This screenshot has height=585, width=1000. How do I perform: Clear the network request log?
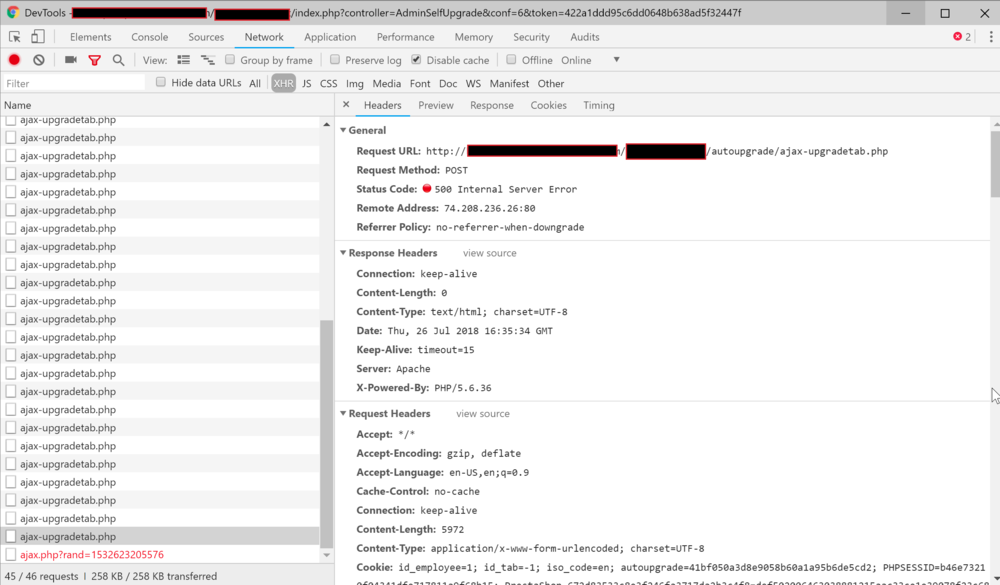point(38,59)
